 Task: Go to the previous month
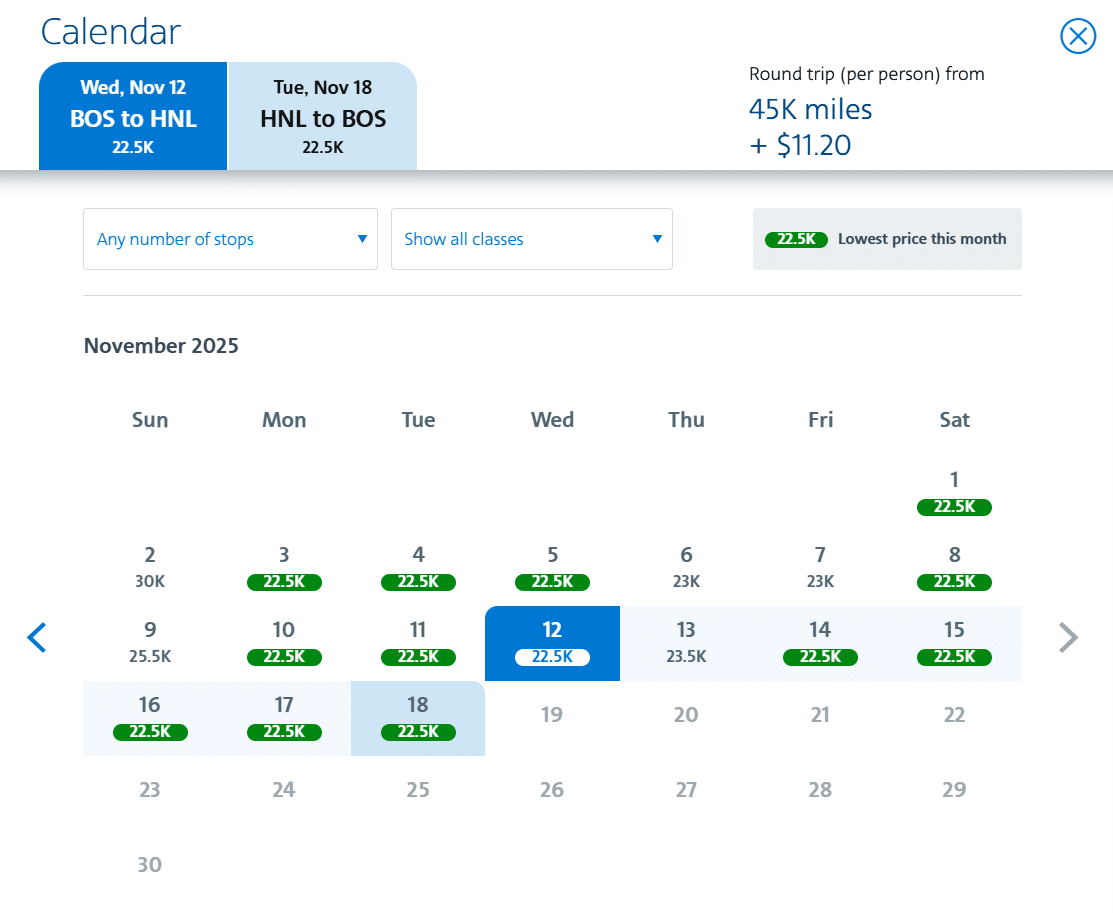click(37, 637)
